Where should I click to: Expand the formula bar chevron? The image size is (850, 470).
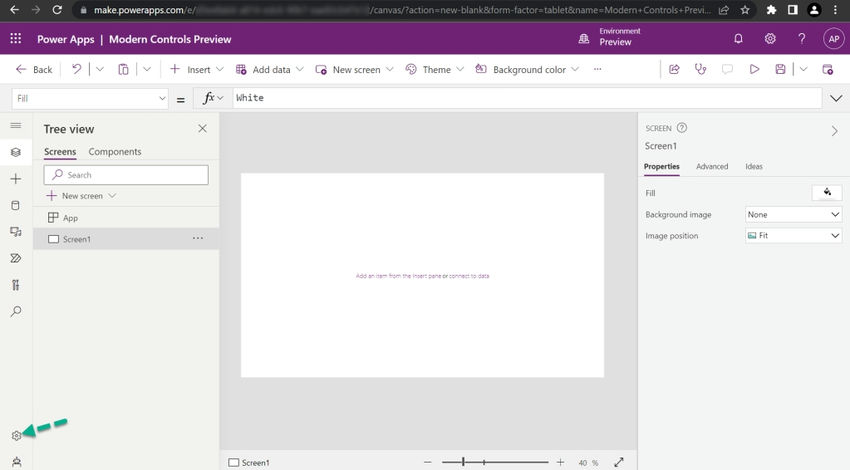pos(836,98)
